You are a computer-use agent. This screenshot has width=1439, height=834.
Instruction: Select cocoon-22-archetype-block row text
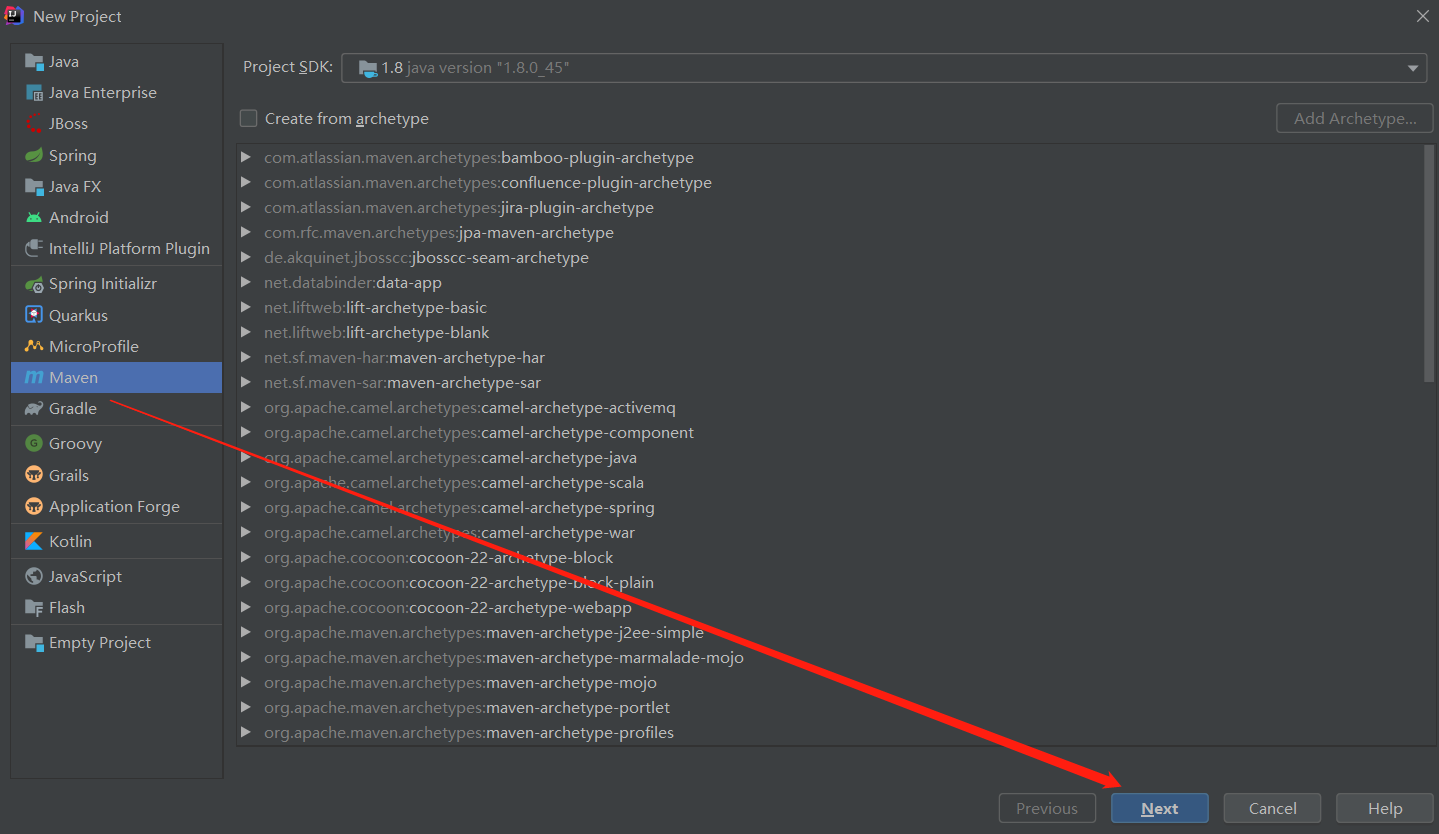coord(439,557)
